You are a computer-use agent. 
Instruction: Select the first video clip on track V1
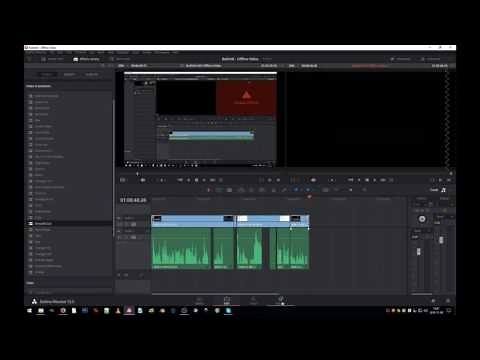click(x=193, y=221)
